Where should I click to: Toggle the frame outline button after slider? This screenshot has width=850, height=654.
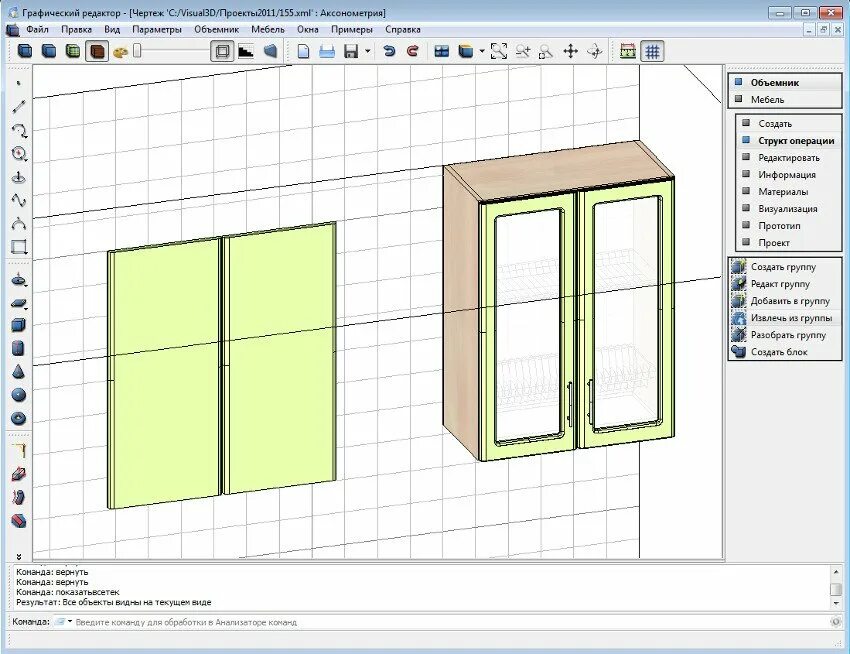click(x=222, y=52)
